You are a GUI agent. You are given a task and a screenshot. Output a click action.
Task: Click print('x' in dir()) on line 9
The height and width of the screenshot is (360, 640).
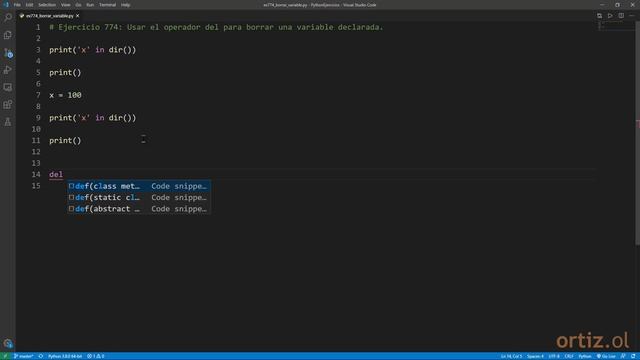93,118
